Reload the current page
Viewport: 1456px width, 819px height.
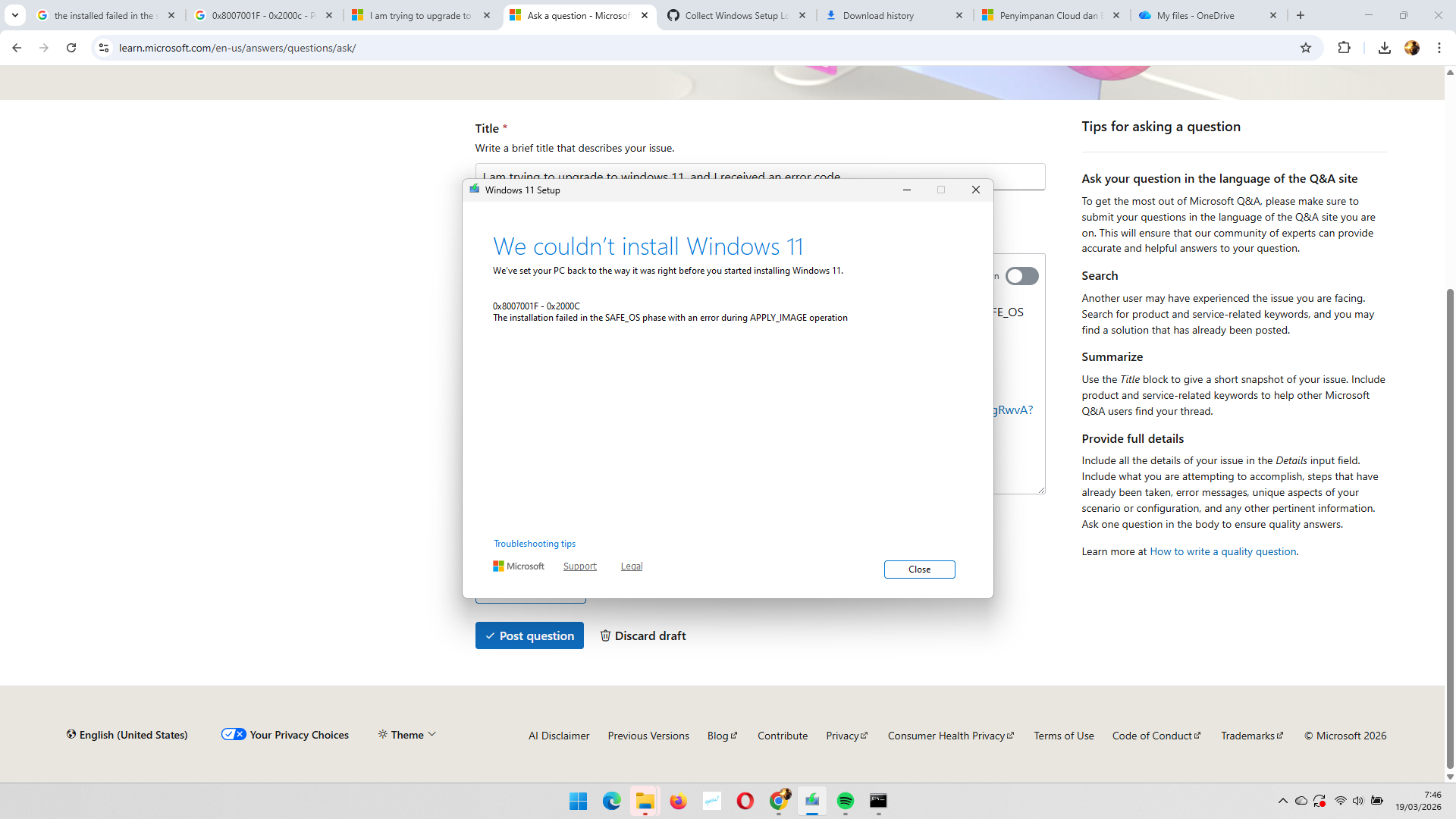tap(71, 48)
